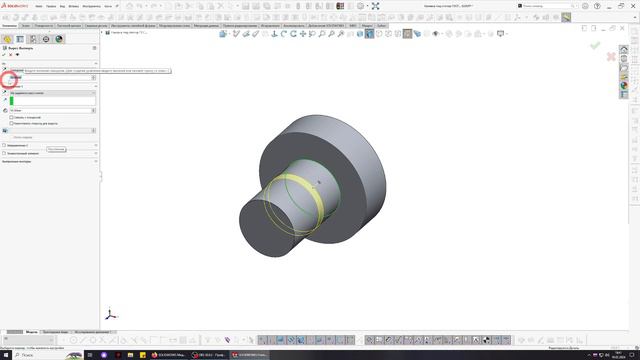Switch to OBS in the taskbar
640x360 pixels.
(x=209, y=355)
